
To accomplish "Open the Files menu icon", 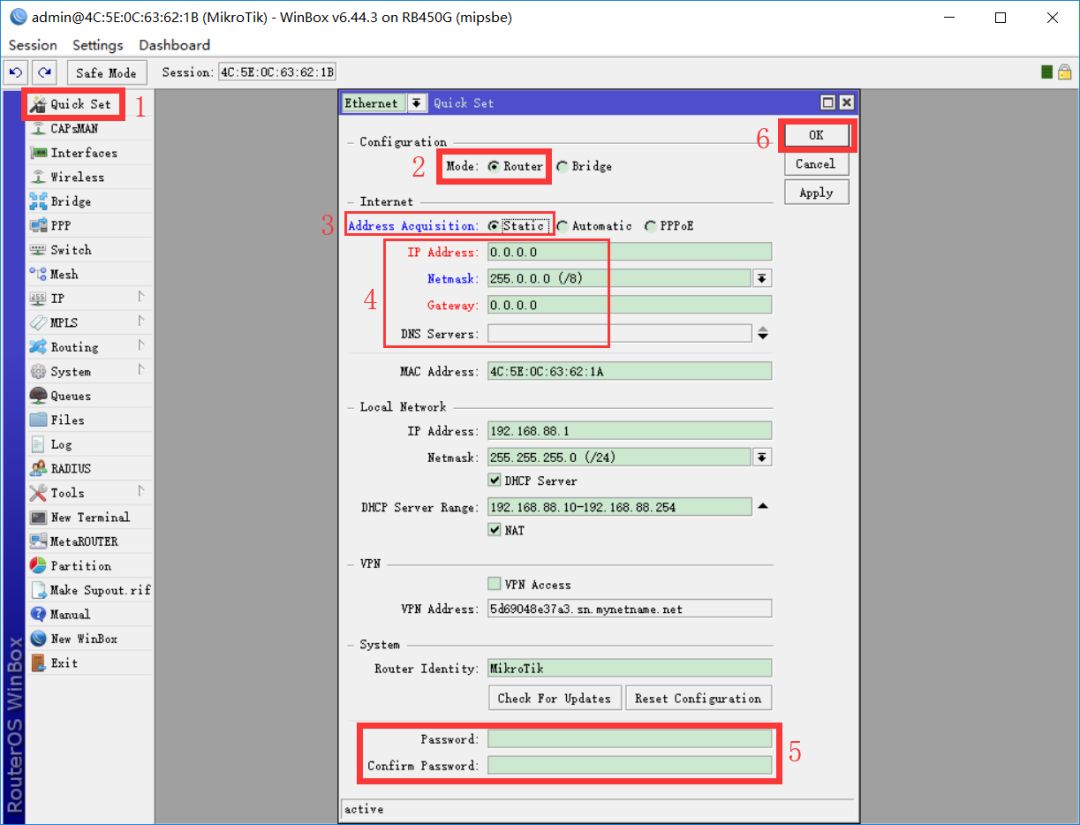I will [x=39, y=419].
